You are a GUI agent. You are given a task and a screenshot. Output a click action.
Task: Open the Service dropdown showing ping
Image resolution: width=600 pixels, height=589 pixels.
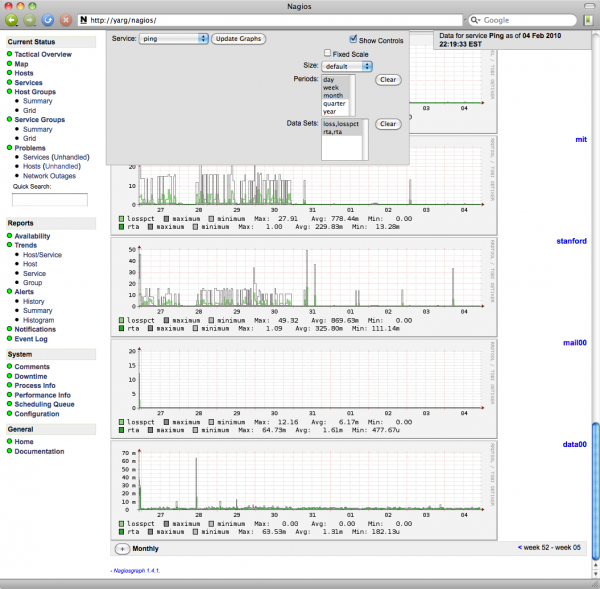coord(174,38)
